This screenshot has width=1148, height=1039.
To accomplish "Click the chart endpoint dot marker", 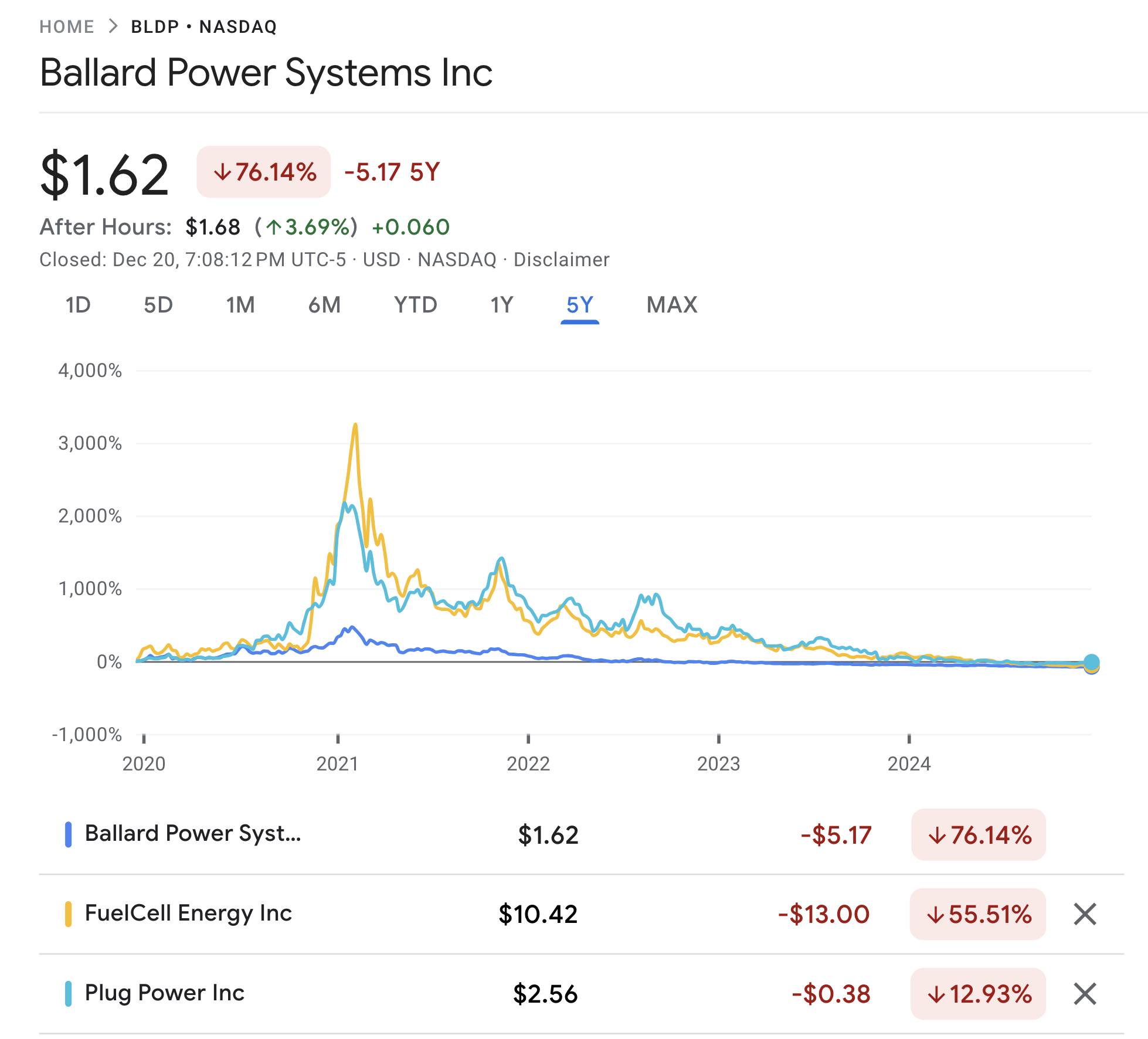I will 1091,663.
